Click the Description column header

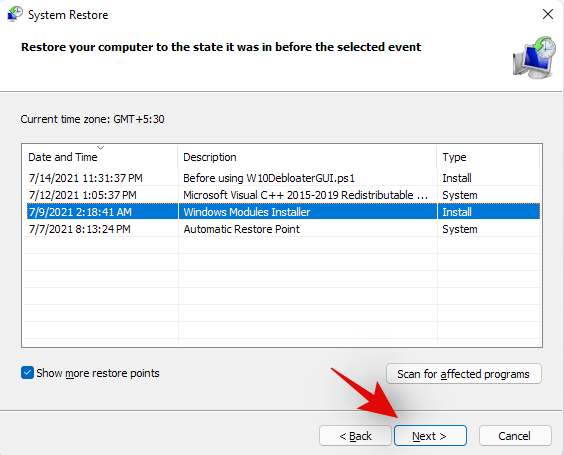[308, 157]
